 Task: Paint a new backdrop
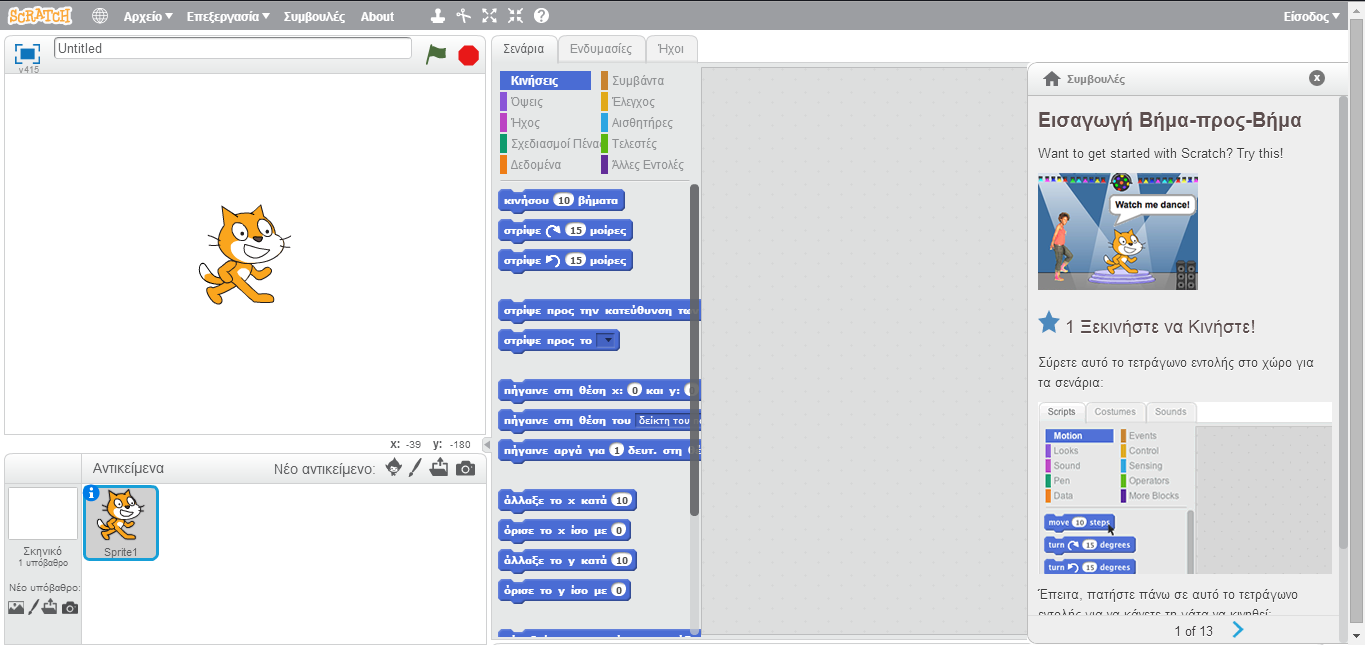tap(33, 607)
